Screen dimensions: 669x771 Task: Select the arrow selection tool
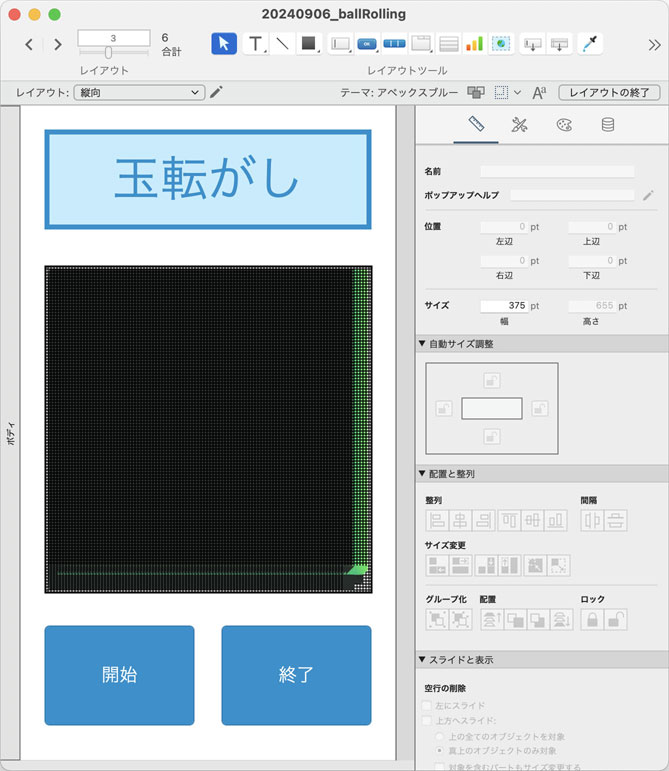pos(224,44)
